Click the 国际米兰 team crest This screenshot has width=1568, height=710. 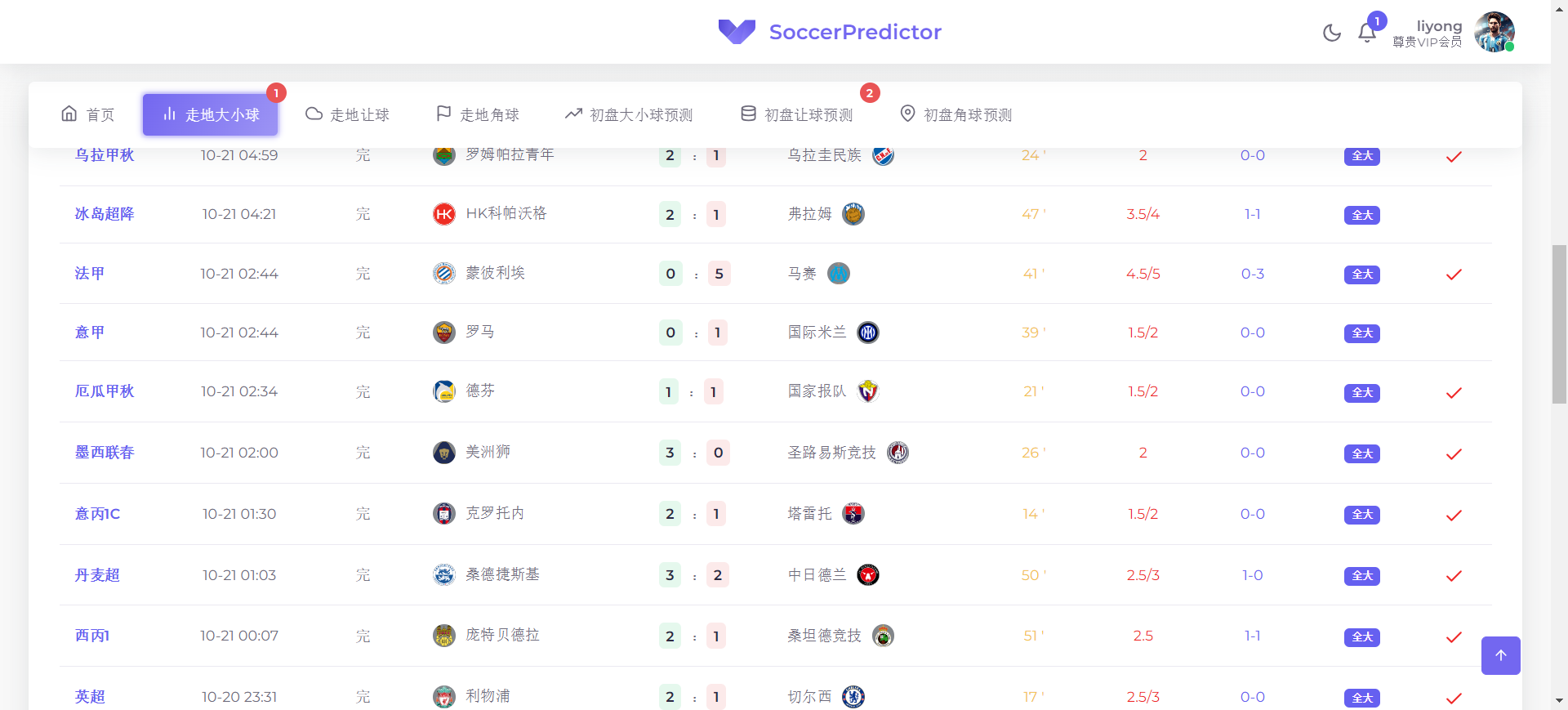[868, 333]
